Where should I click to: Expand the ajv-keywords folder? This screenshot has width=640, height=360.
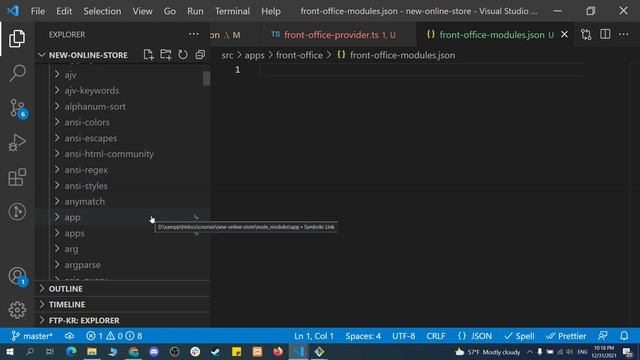122,91
